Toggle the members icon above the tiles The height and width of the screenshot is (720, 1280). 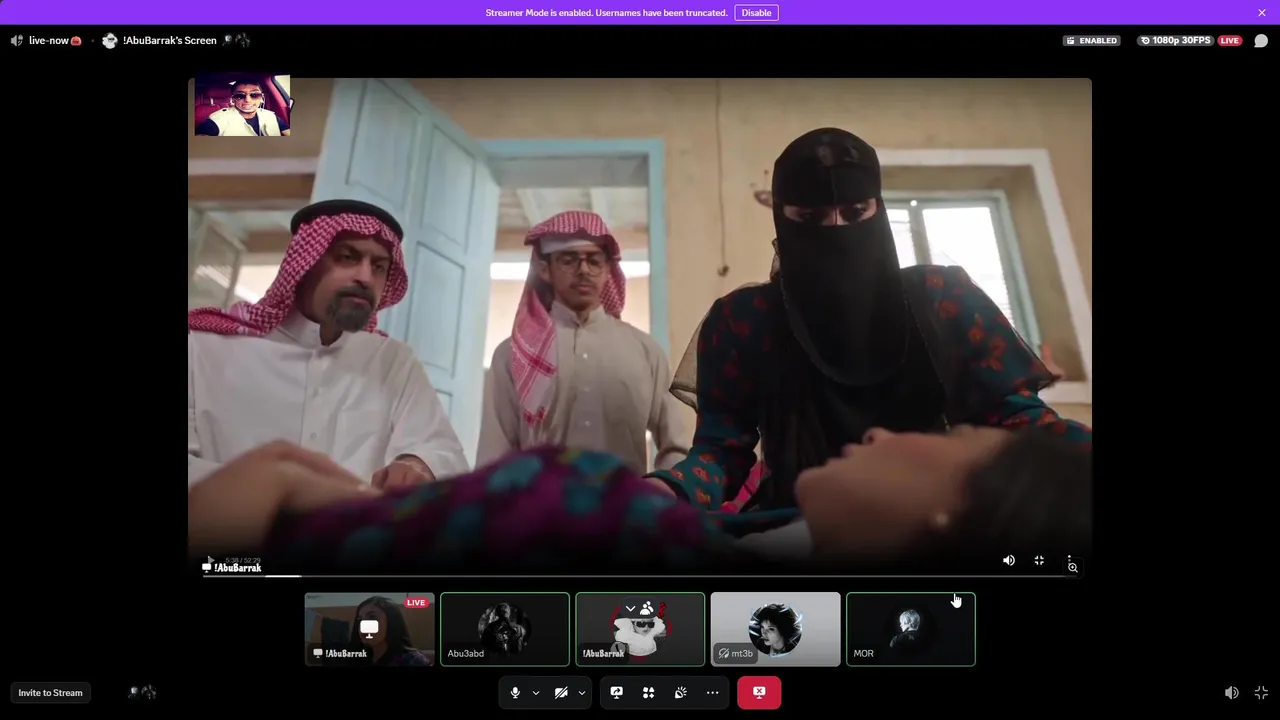tap(647, 608)
